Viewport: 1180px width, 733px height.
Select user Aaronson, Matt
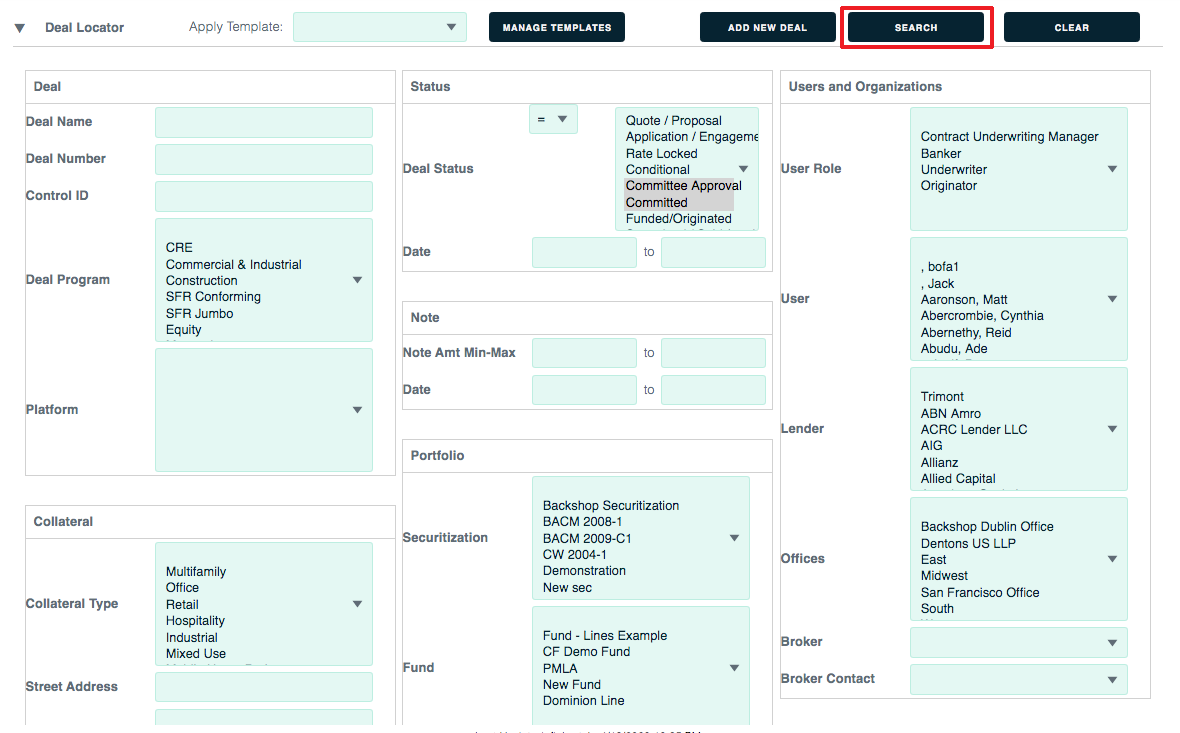point(963,300)
